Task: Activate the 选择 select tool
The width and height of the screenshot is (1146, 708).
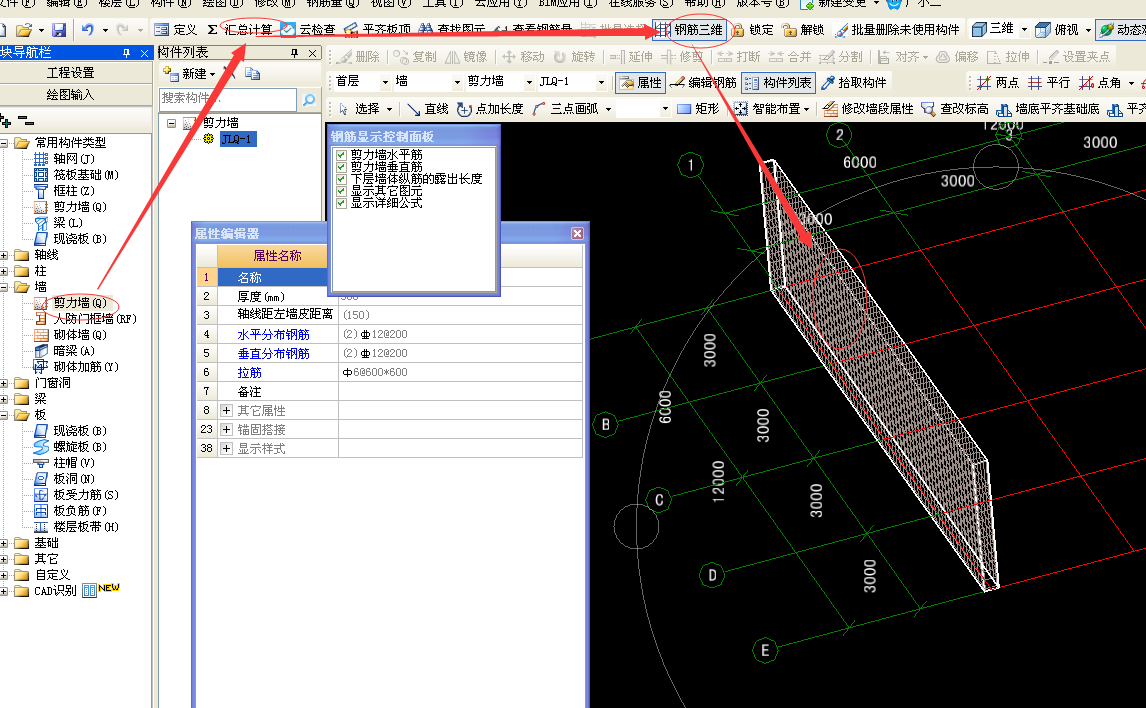Action: coord(359,109)
